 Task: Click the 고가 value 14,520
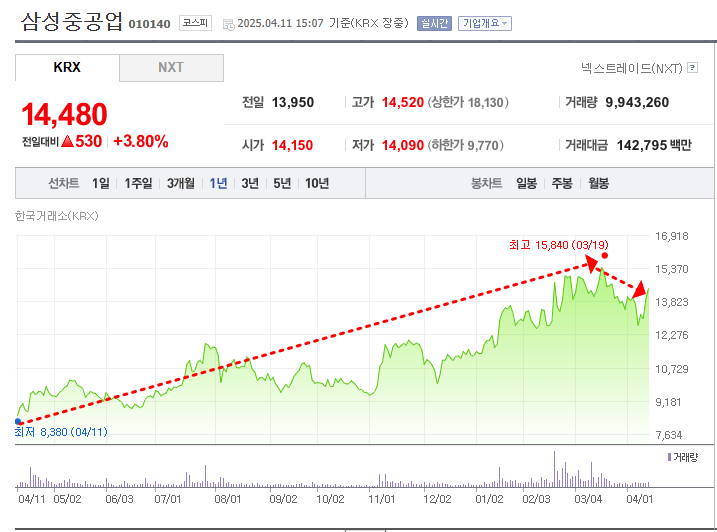403,102
